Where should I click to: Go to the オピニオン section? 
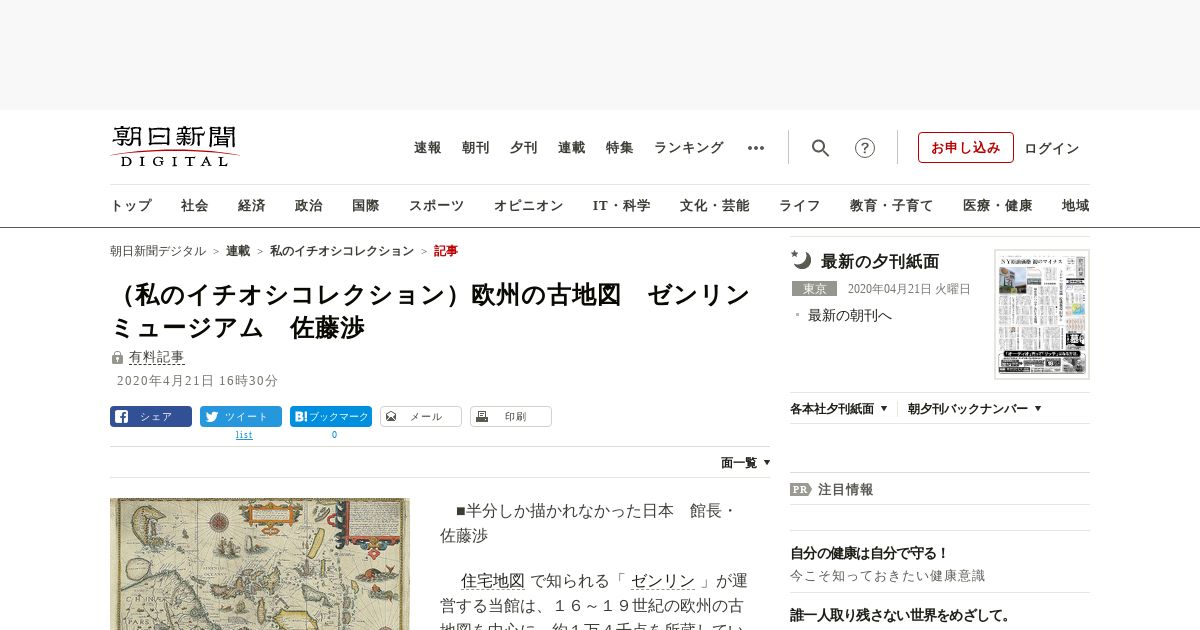point(528,206)
